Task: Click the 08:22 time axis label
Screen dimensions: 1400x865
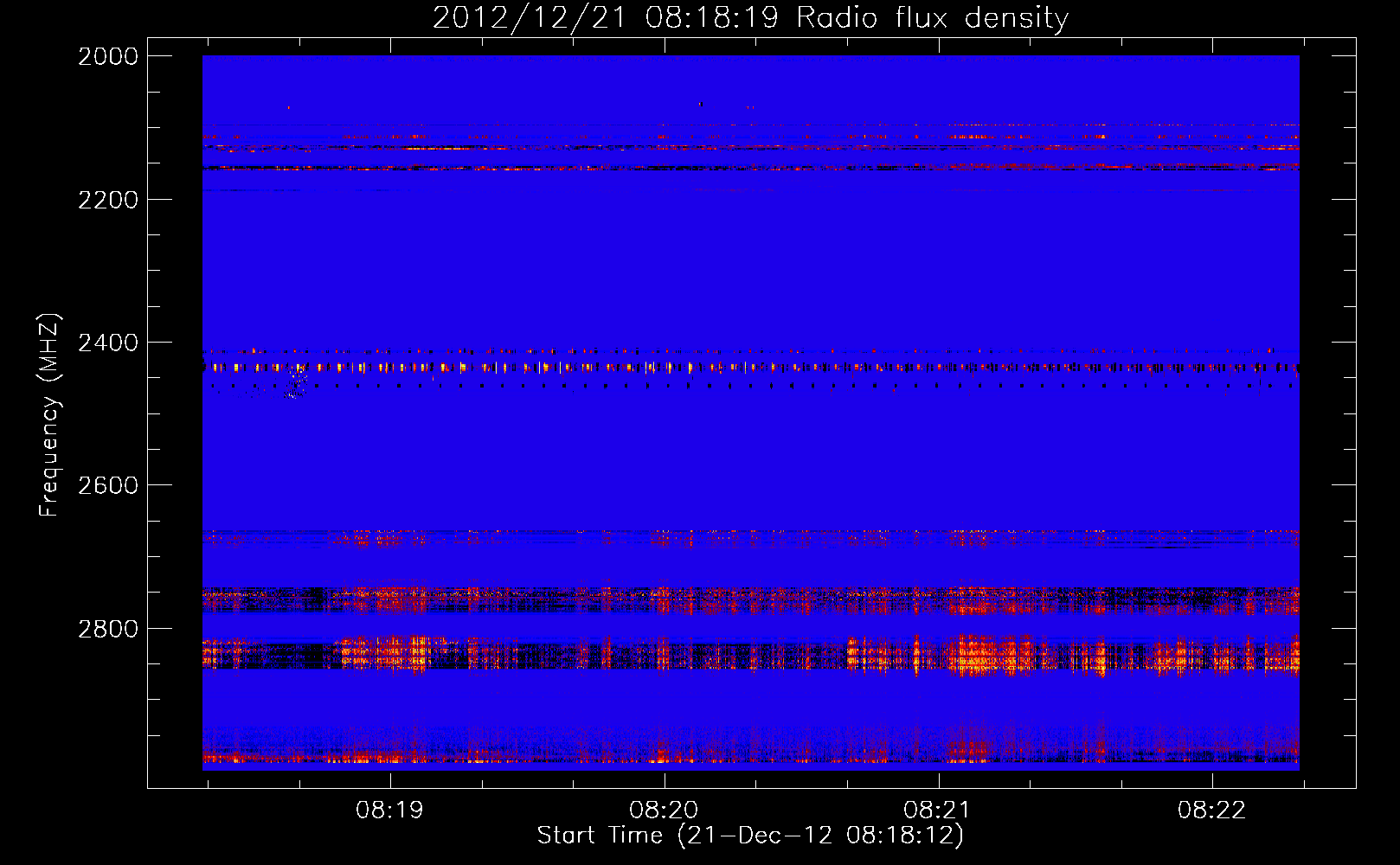Action: click(x=1212, y=811)
